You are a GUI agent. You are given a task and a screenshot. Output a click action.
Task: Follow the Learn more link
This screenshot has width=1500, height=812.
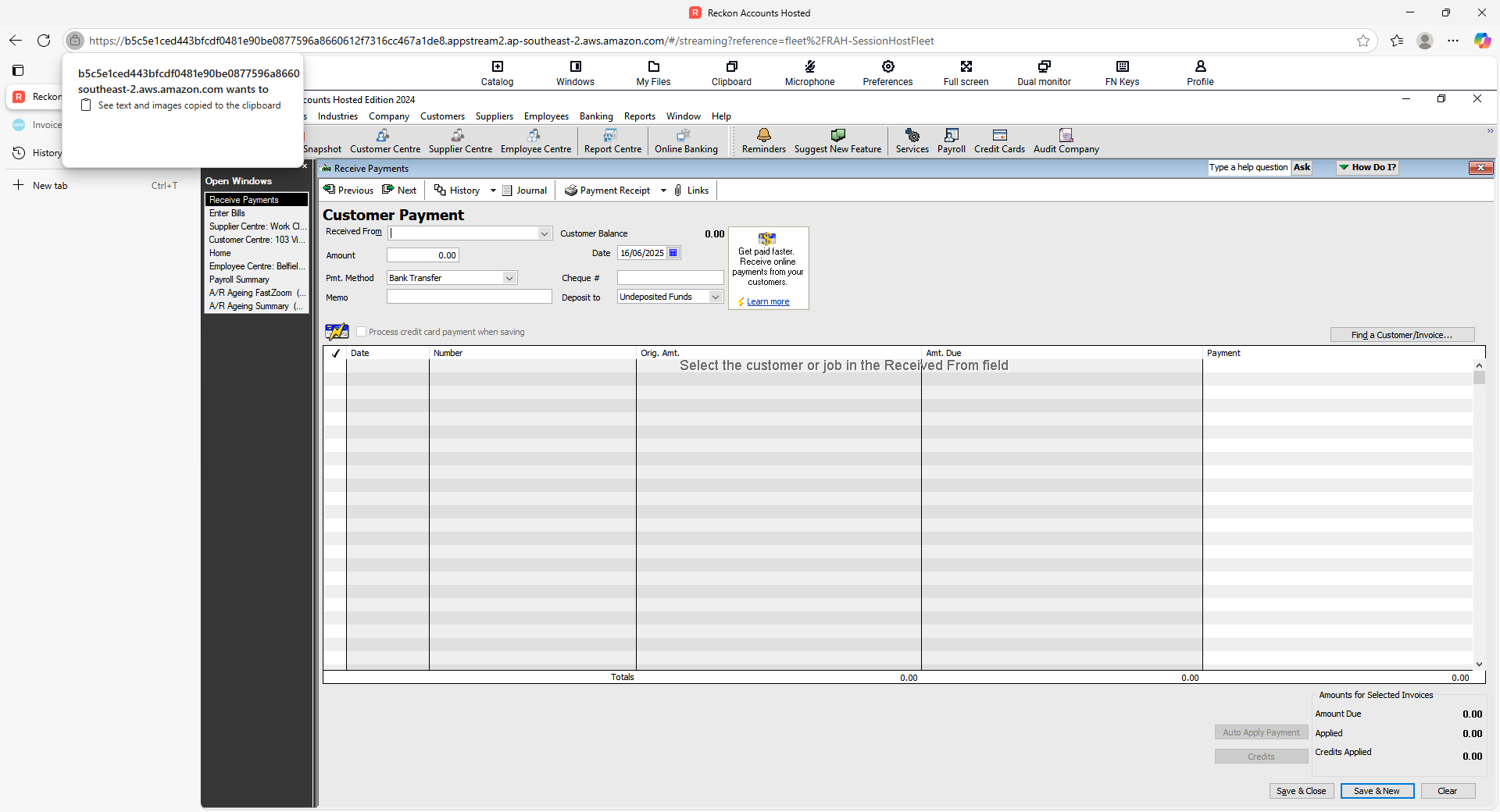(768, 301)
